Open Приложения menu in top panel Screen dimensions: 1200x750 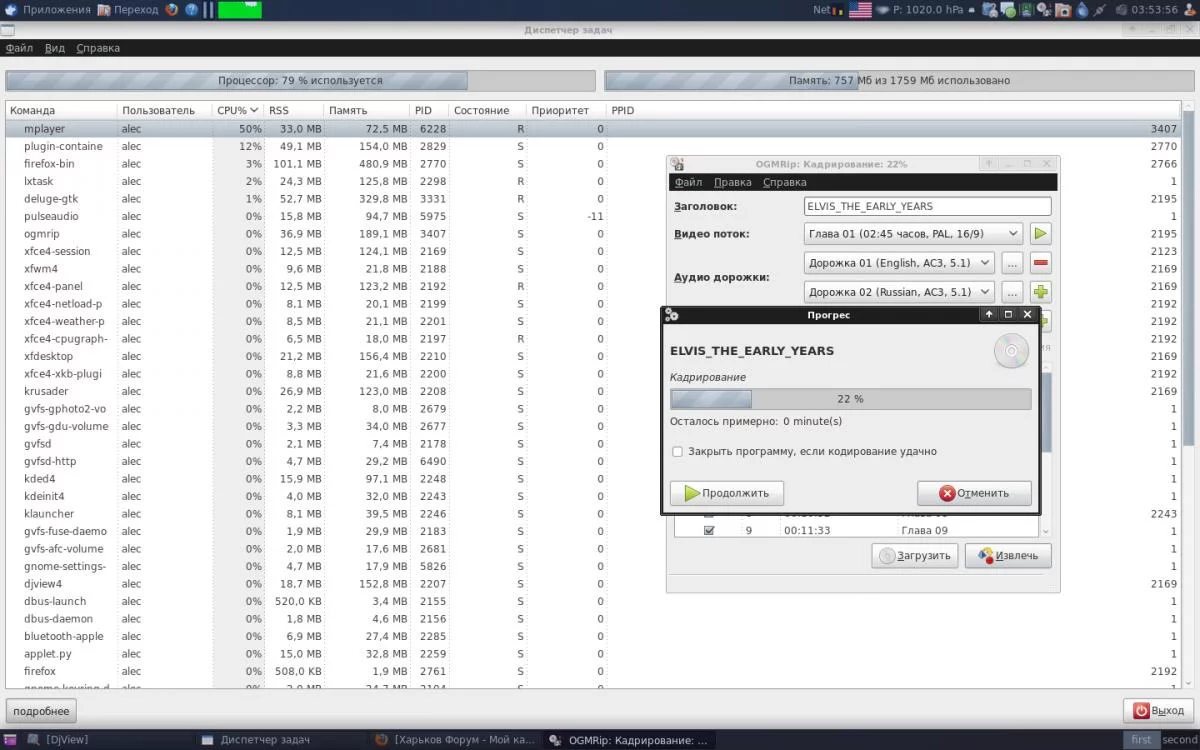tap(49, 9)
